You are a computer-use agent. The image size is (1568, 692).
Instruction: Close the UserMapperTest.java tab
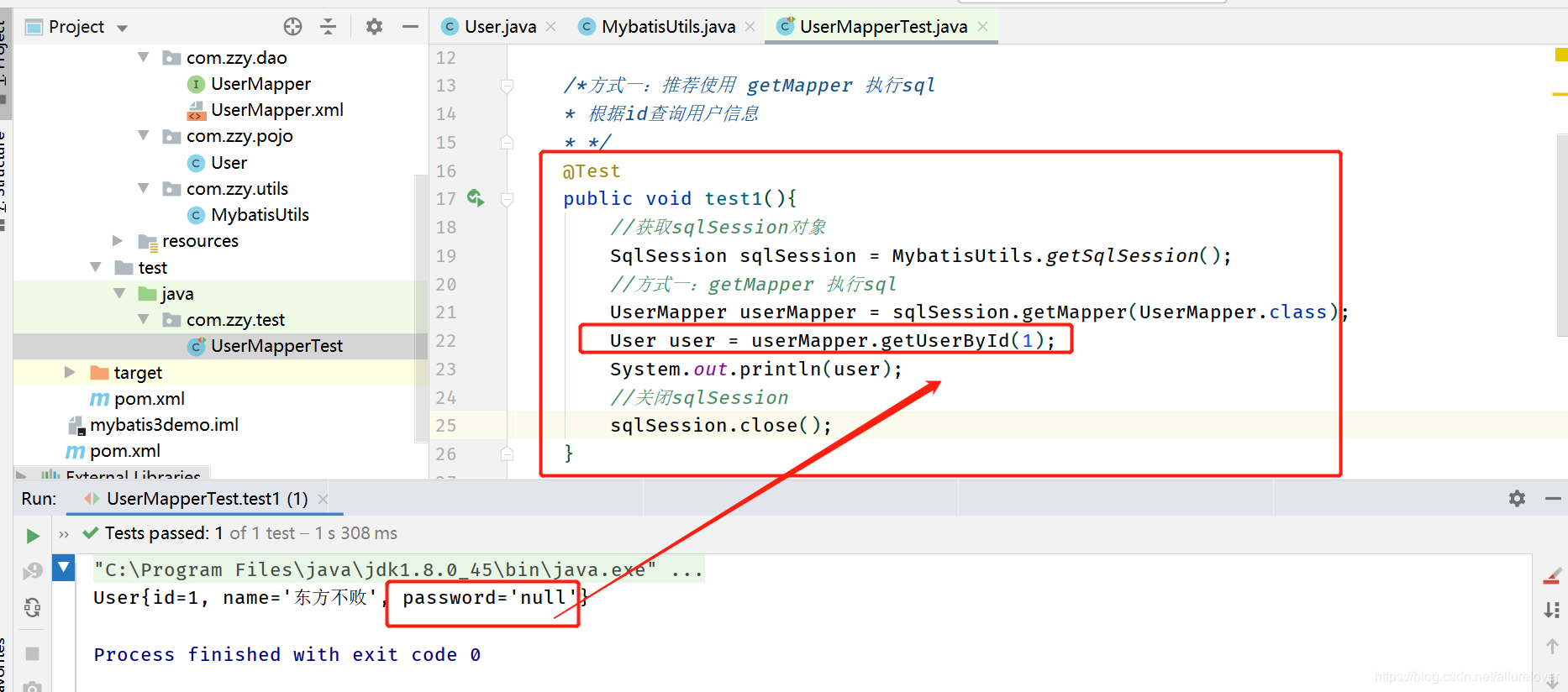pyautogui.click(x=983, y=27)
